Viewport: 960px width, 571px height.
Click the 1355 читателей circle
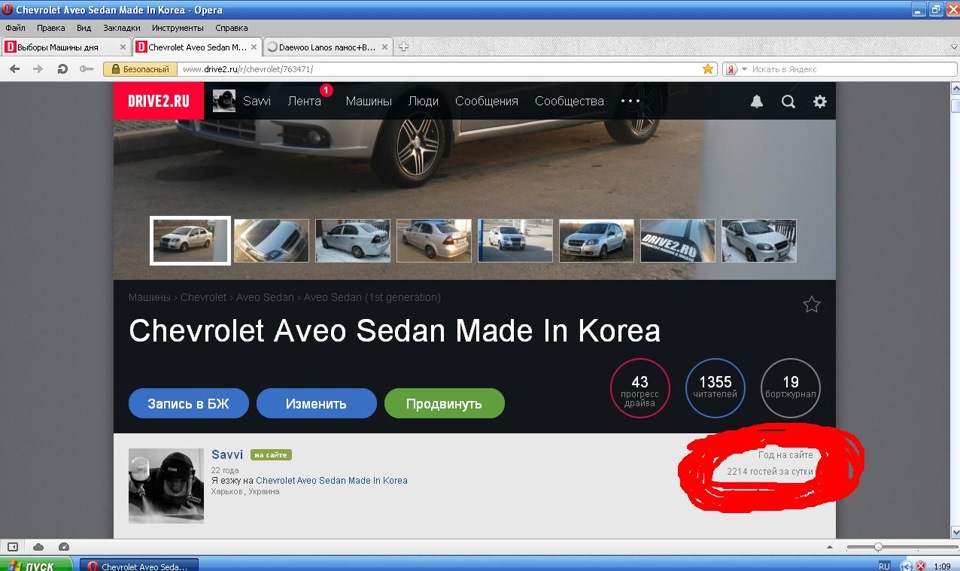tap(715, 388)
